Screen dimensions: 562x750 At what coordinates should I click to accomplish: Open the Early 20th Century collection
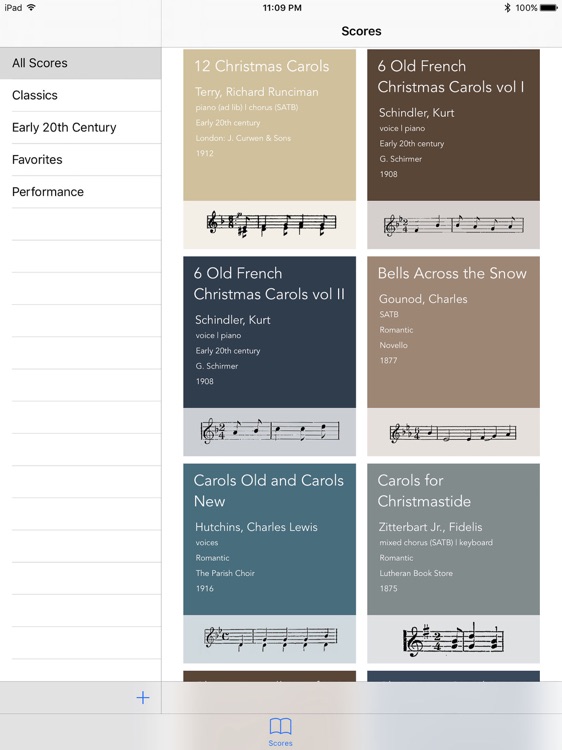(x=80, y=127)
